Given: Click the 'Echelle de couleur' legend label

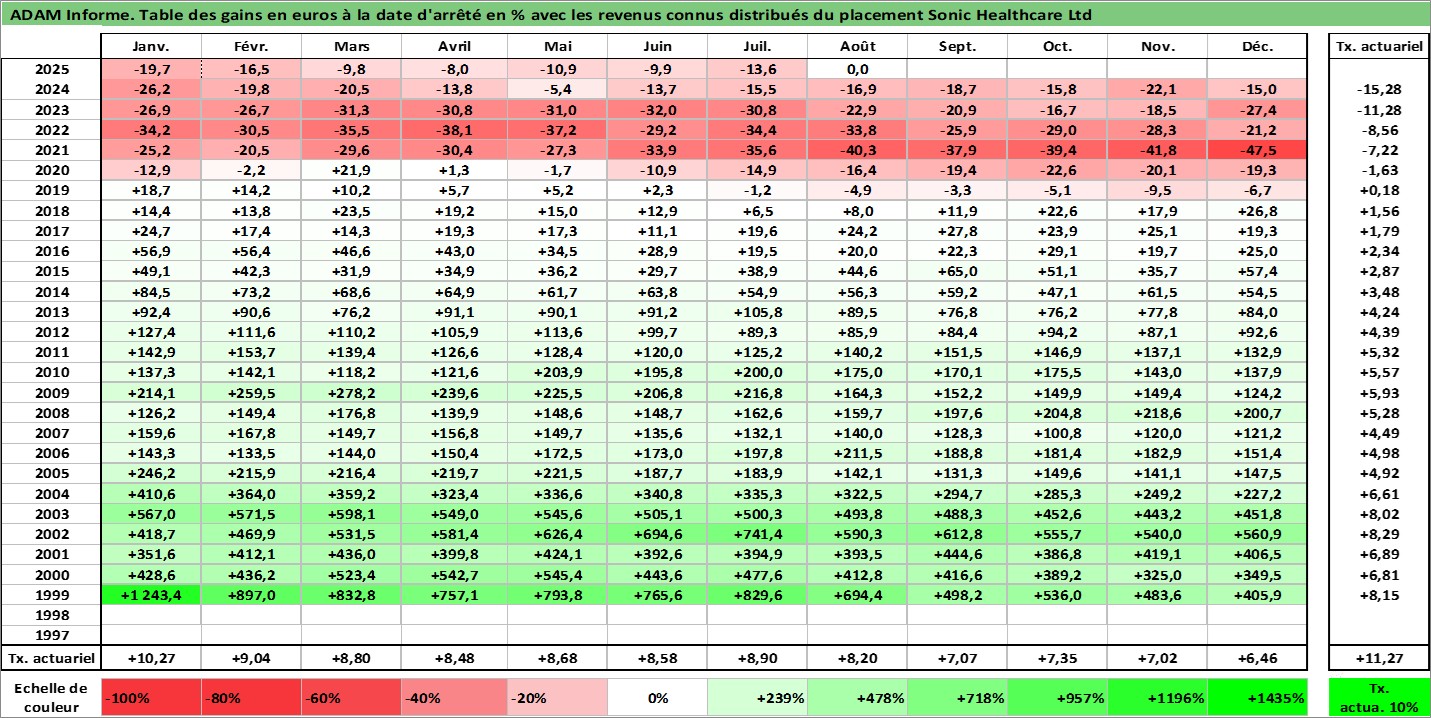Looking at the screenshot, I should coord(51,698).
